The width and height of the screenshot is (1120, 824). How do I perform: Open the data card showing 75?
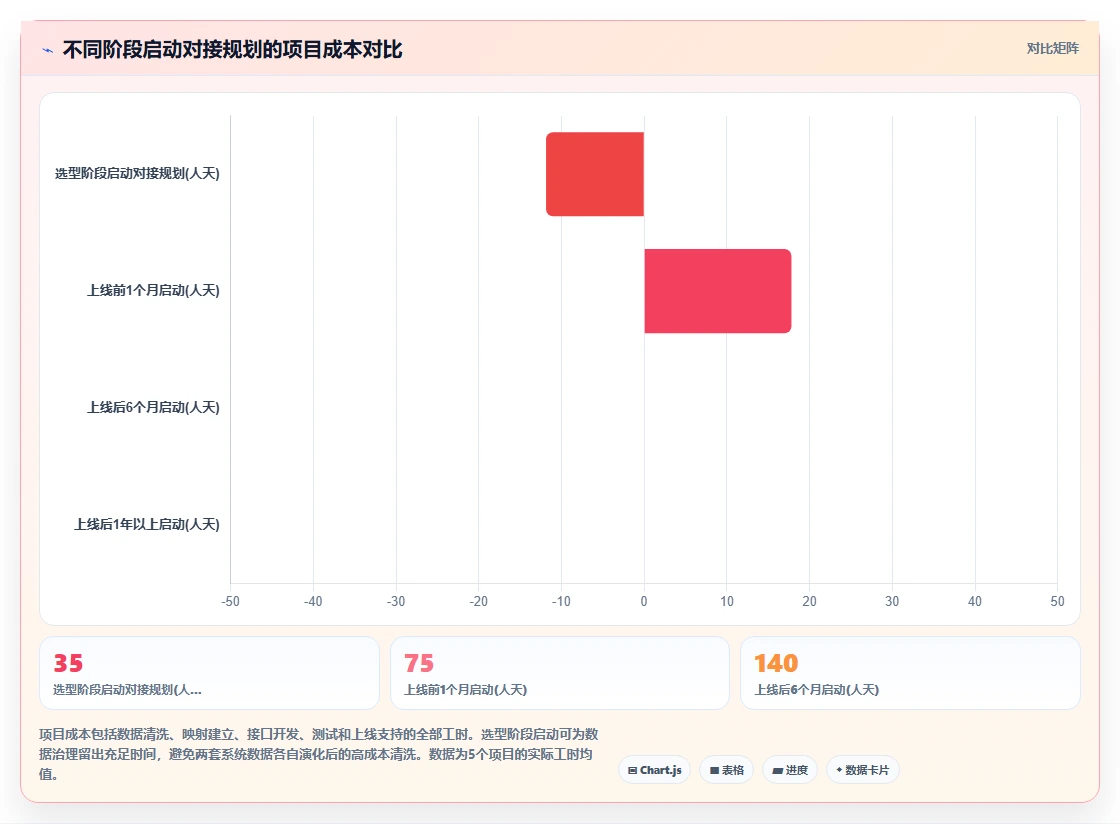pyautogui.click(x=560, y=673)
